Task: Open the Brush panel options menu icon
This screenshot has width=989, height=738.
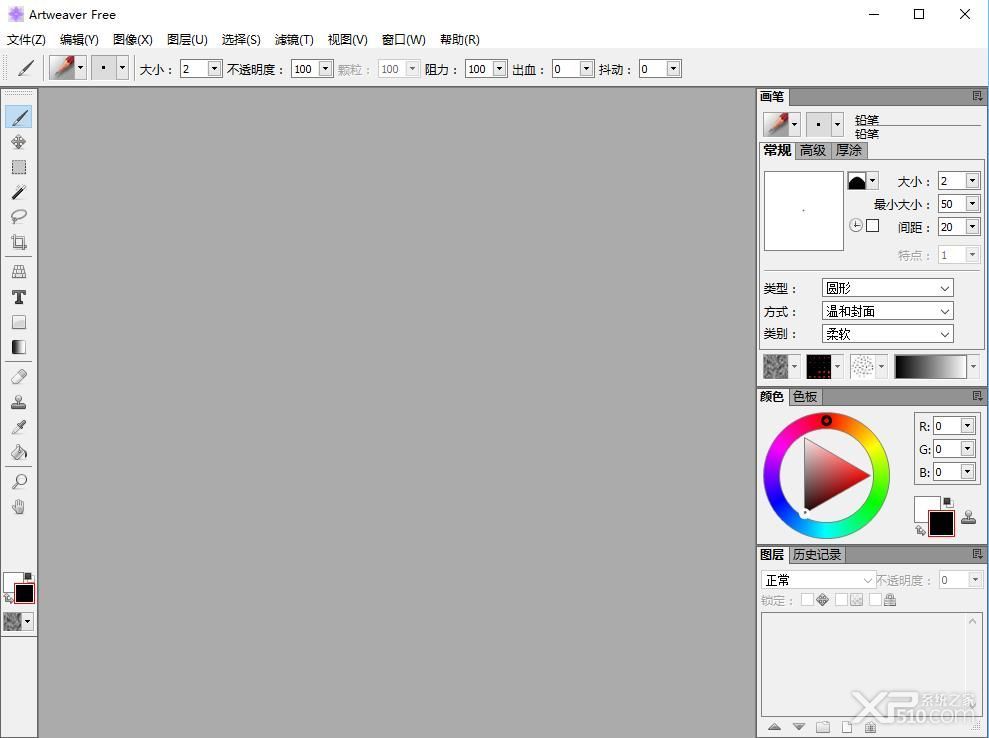Action: tap(977, 96)
